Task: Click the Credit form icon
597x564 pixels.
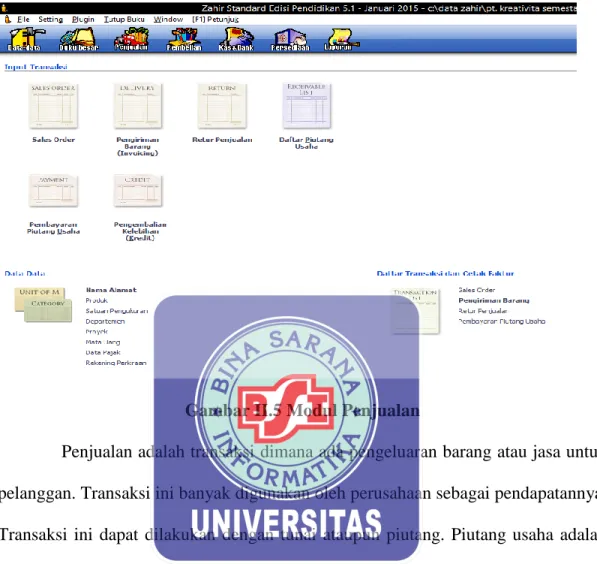Action: click(138, 191)
